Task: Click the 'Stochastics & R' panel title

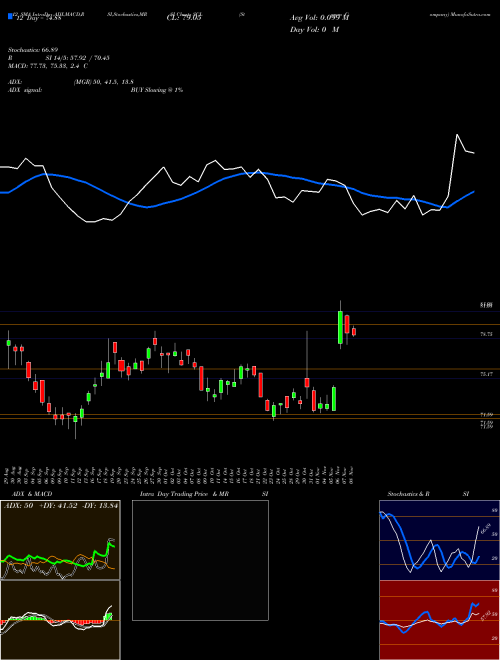Action: [408, 494]
